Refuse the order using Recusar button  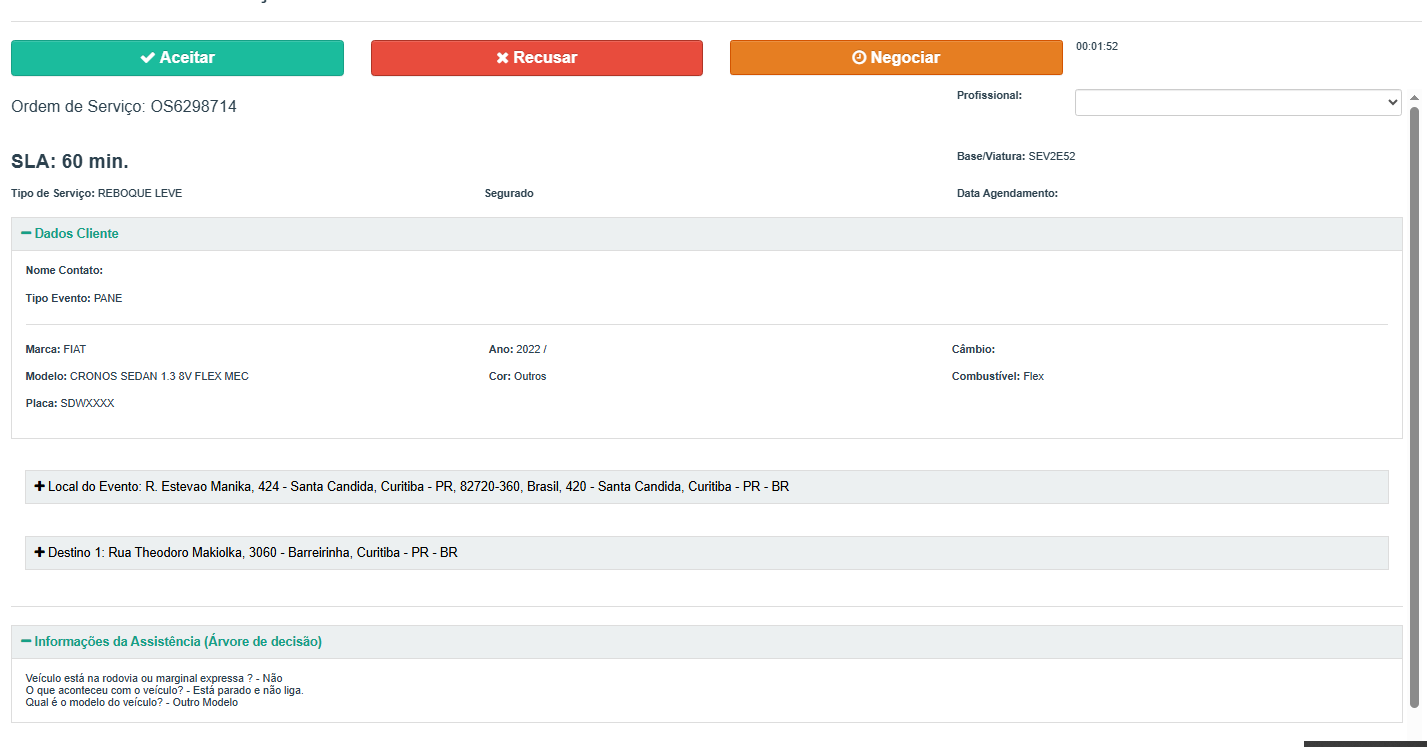coord(537,58)
